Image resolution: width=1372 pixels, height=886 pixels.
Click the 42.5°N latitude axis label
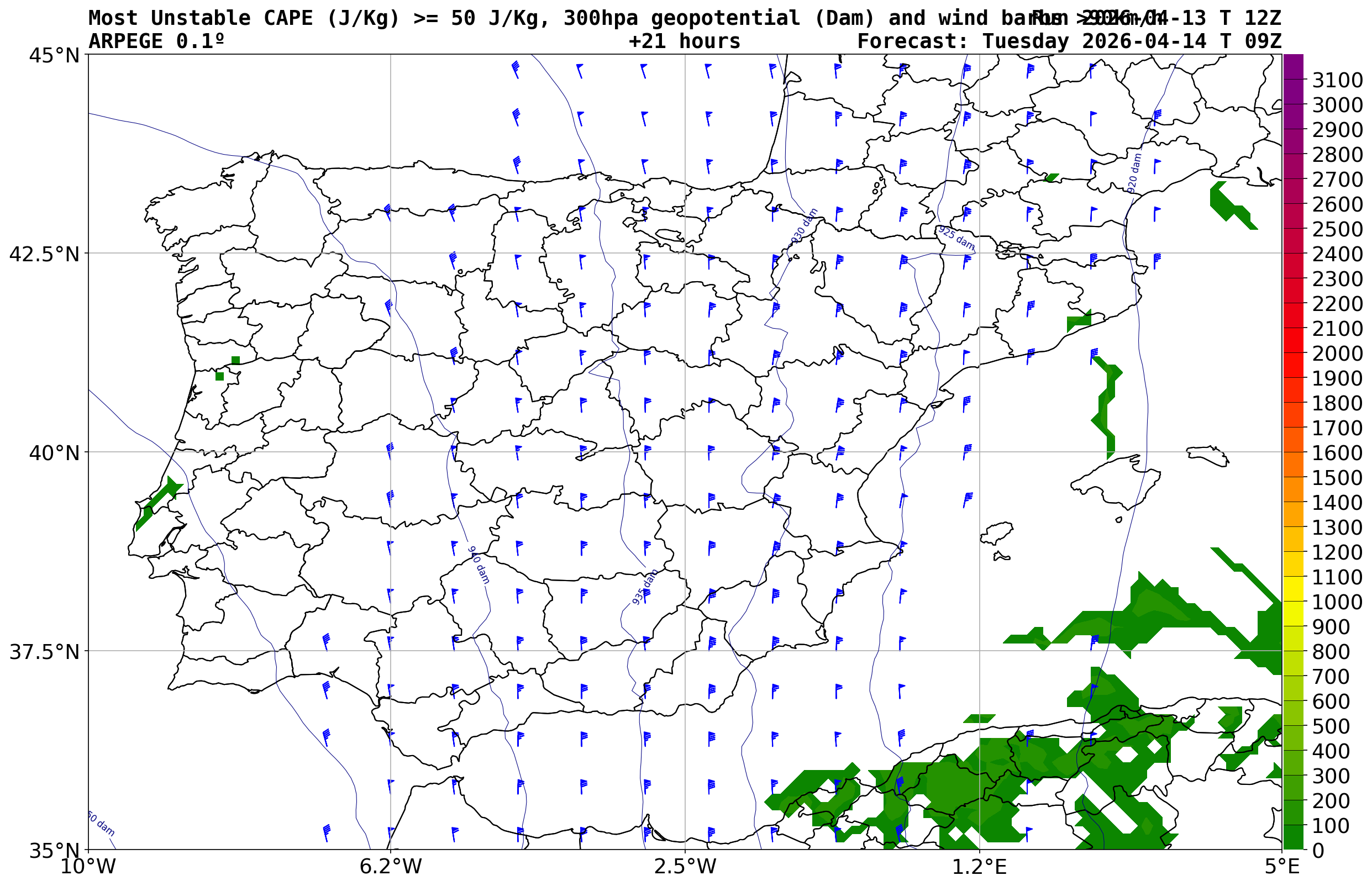coord(44,254)
